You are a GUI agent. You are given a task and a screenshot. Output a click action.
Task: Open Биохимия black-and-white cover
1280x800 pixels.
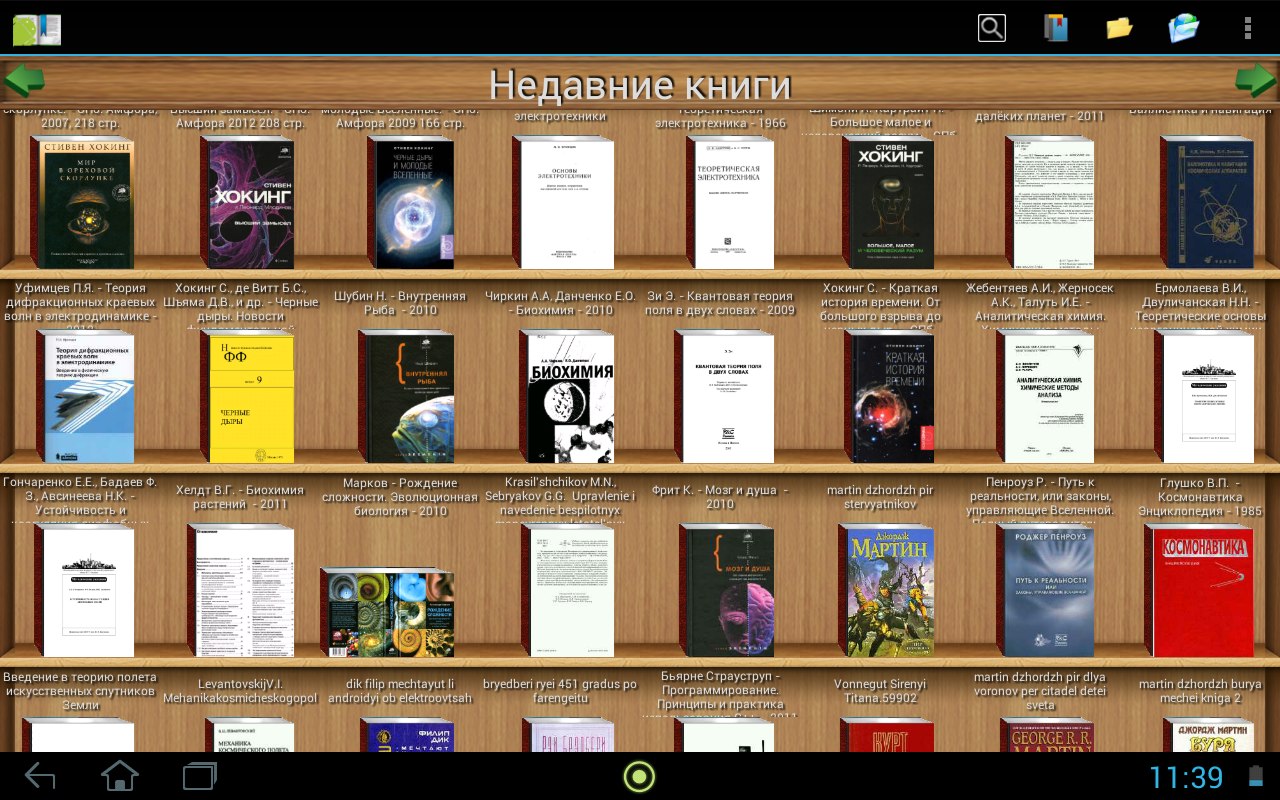click(567, 397)
